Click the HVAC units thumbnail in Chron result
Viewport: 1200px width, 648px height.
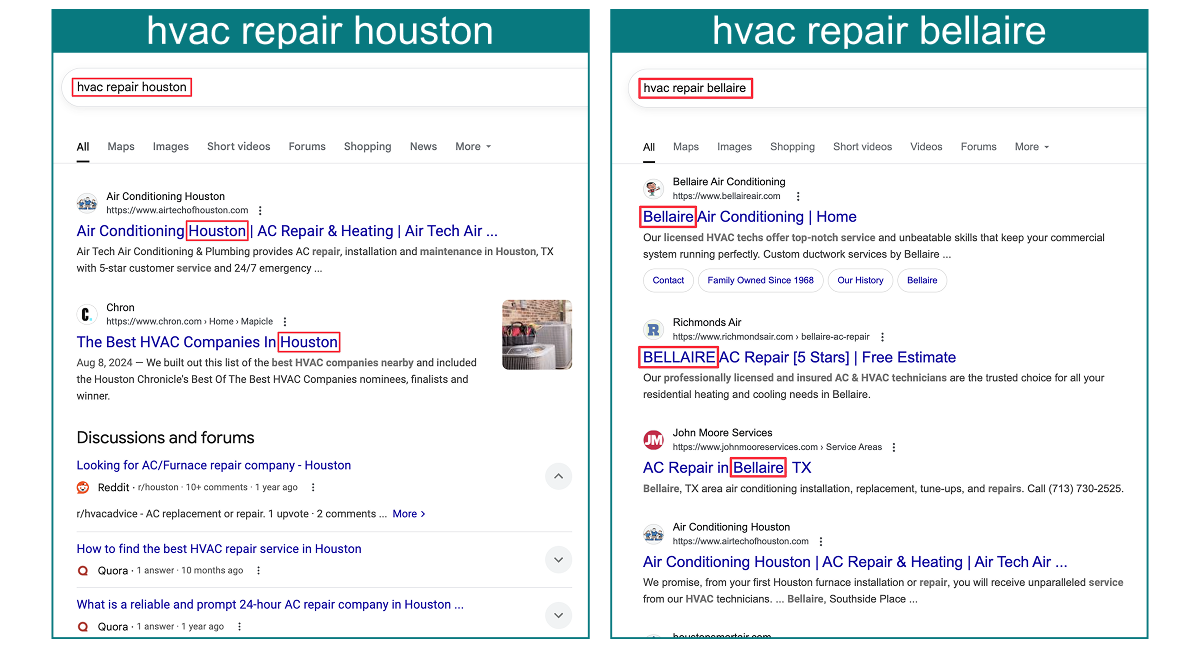tap(537, 334)
